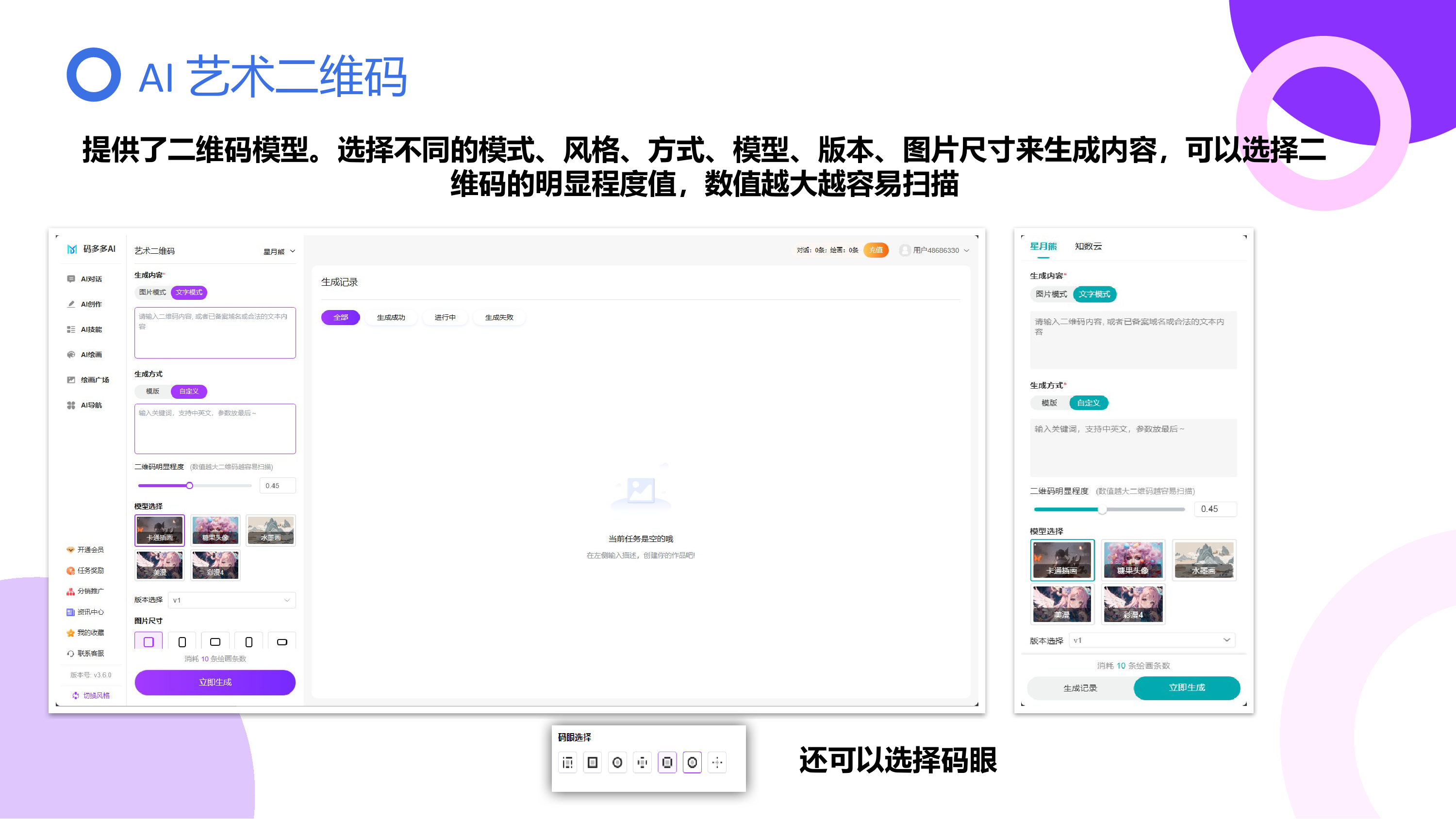Click the 绘画广场 gallery icon
The height and width of the screenshot is (819, 1456).
click(71, 380)
